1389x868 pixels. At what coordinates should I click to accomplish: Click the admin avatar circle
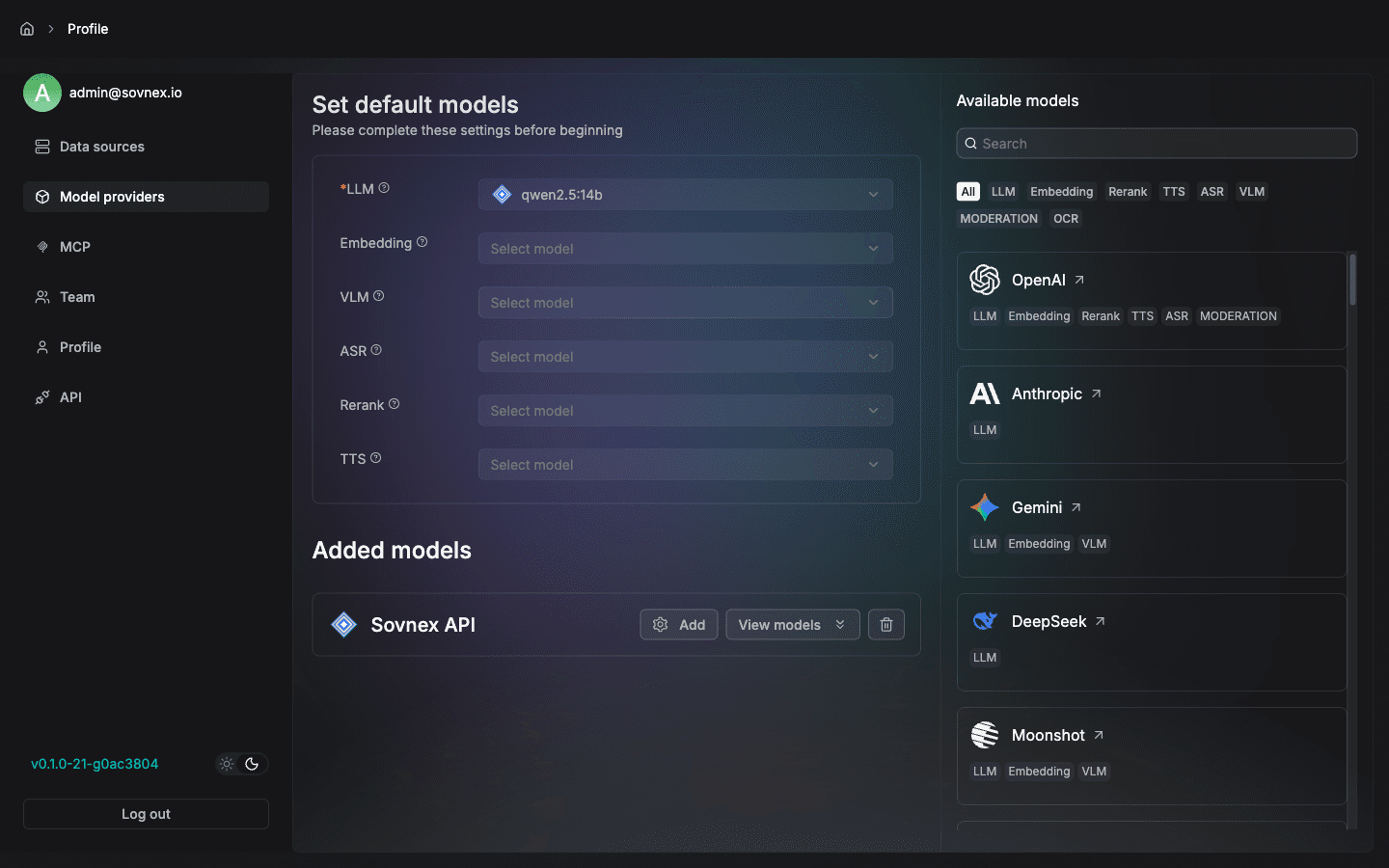pyautogui.click(x=42, y=93)
